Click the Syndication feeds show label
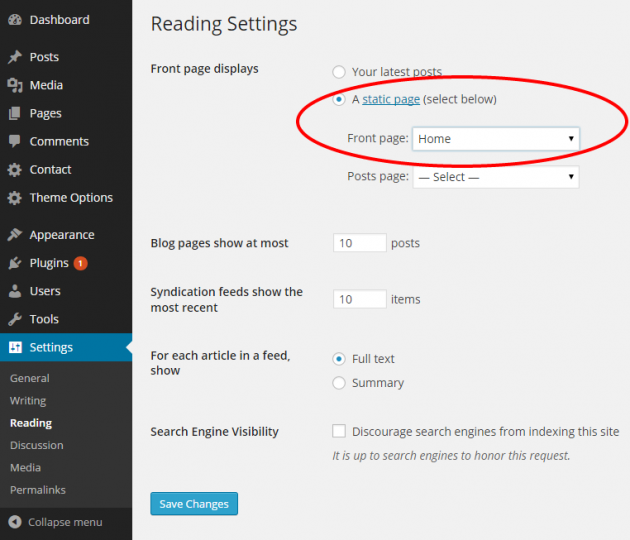Image resolution: width=630 pixels, height=540 pixels. pyautogui.click(x=227, y=299)
